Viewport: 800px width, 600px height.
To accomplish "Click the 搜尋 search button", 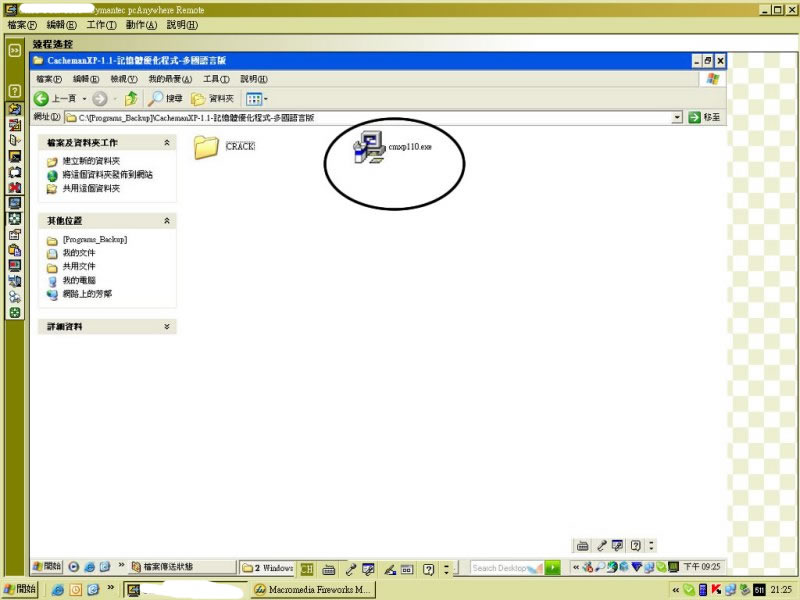I will click(x=165, y=98).
